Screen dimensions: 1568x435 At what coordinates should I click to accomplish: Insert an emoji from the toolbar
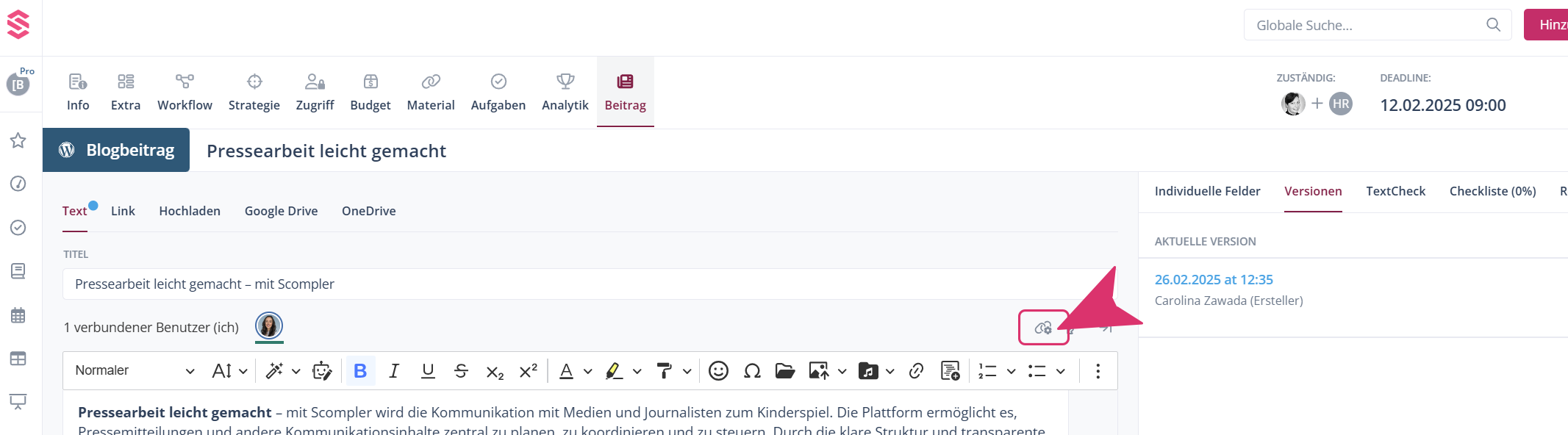click(718, 371)
